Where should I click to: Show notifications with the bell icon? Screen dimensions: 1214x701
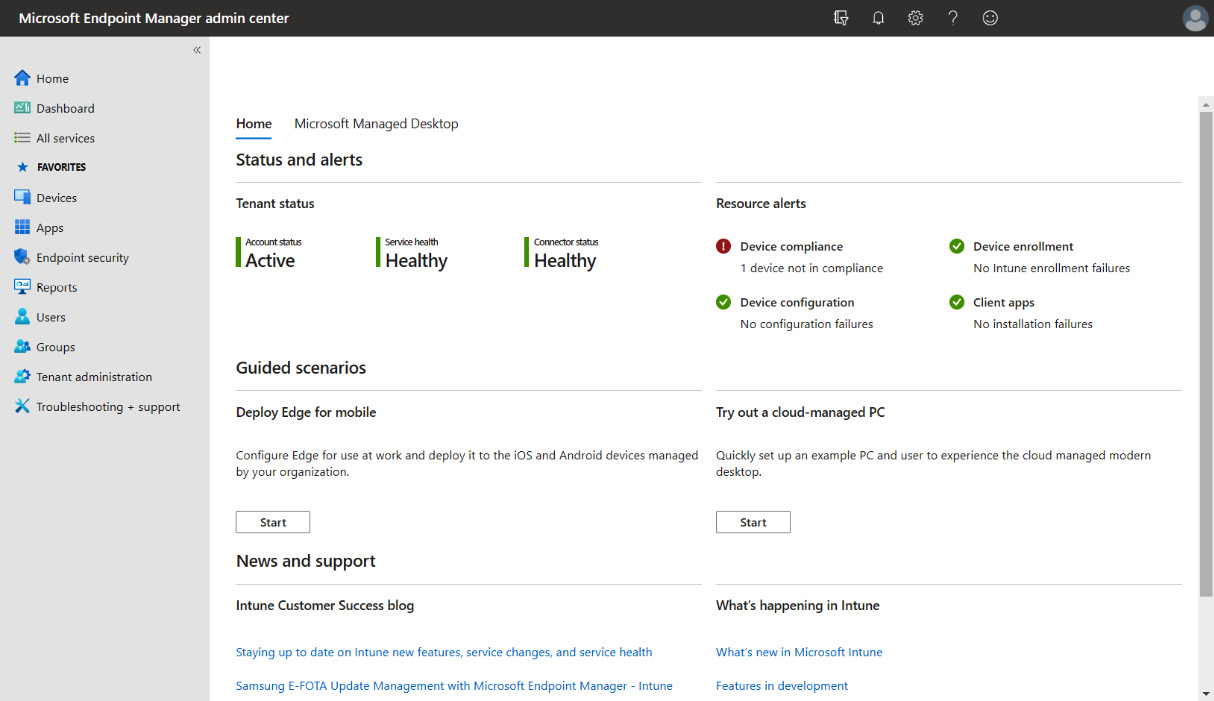(x=878, y=18)
